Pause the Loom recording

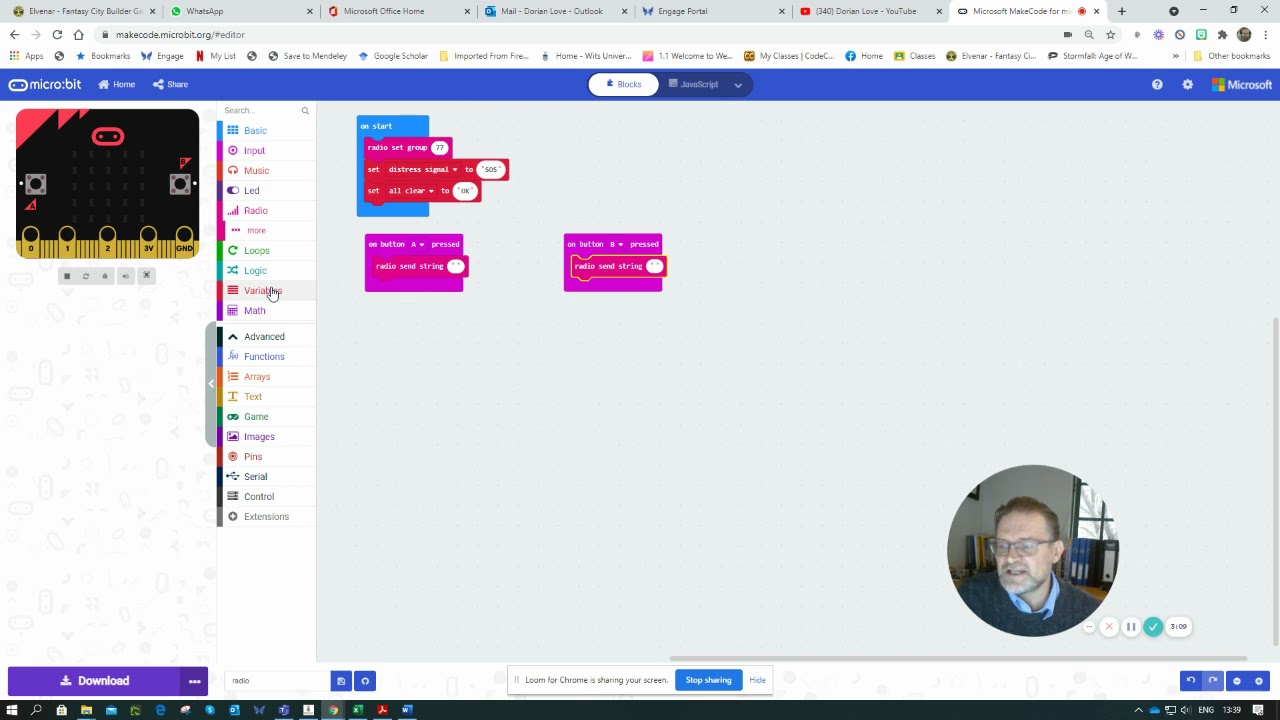pos(1131,627)
